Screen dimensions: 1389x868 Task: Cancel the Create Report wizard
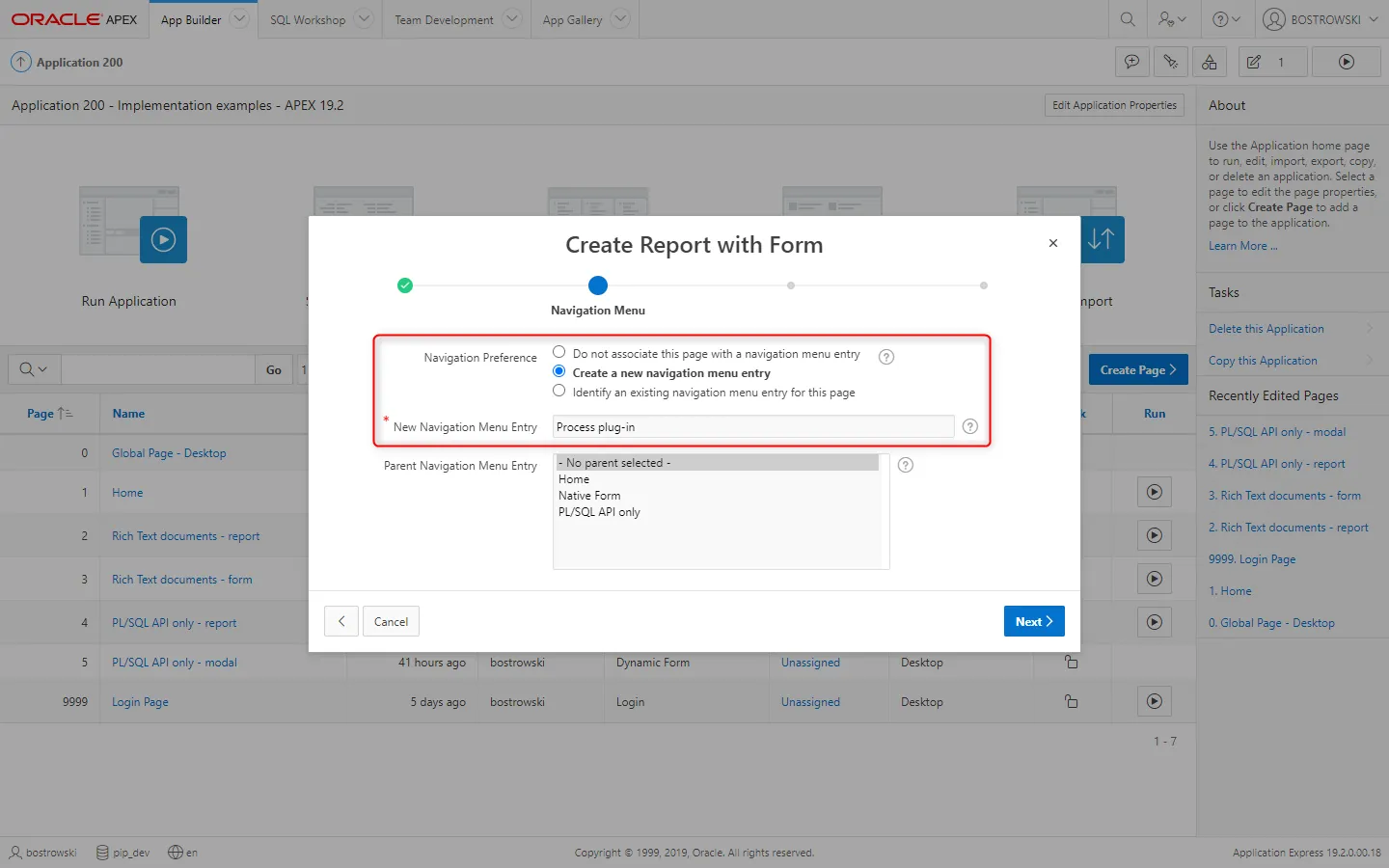[391, 621]
